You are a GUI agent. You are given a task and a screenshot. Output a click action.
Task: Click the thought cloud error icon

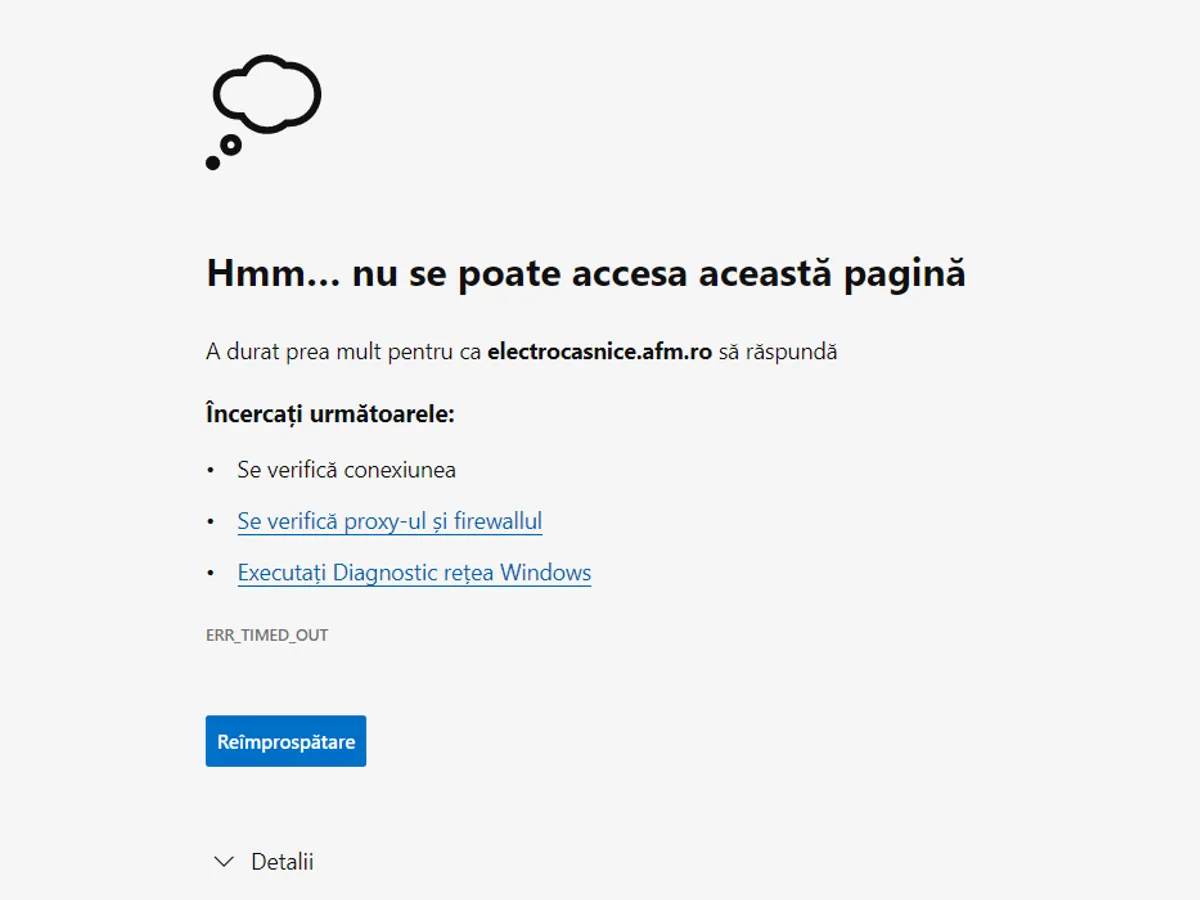pos(267,94)
